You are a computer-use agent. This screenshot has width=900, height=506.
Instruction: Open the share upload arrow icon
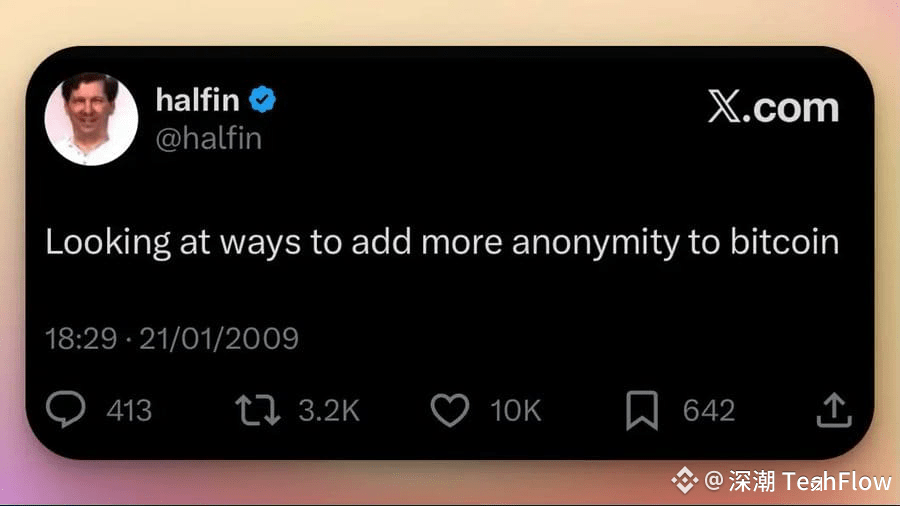[834, 410]
